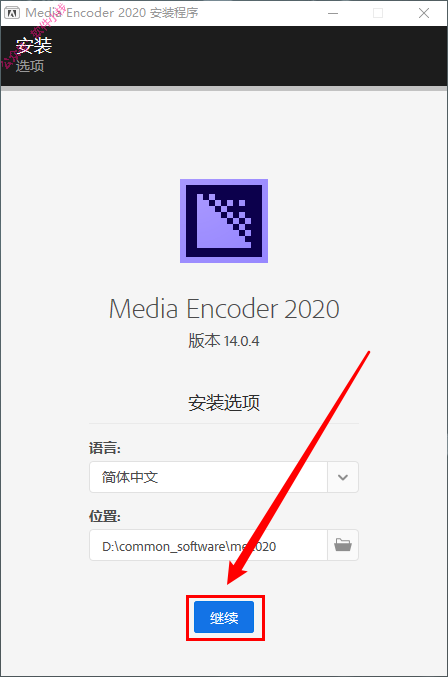448x677 pixels.
Task: Click the 安装 header text
Action: click(34, 45)
